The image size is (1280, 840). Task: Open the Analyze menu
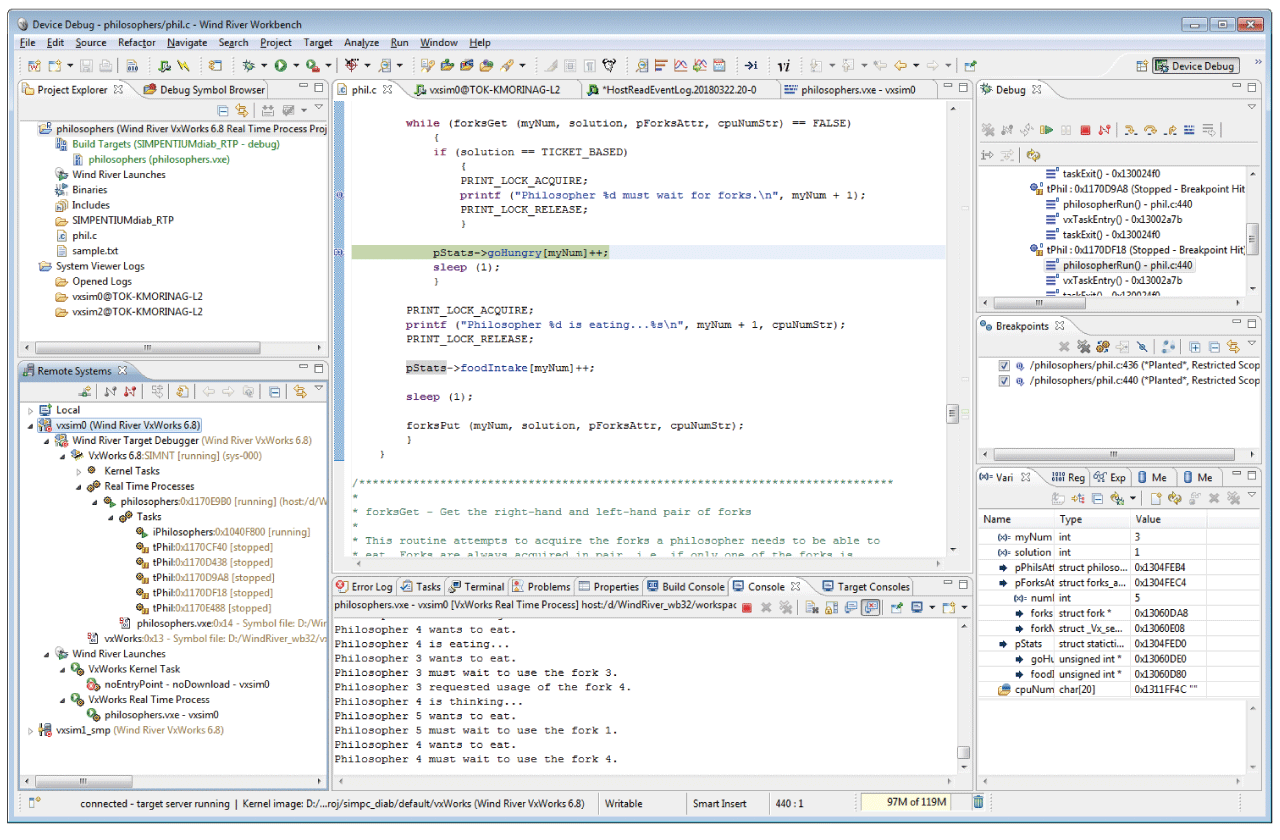click(x=361, y=43)
